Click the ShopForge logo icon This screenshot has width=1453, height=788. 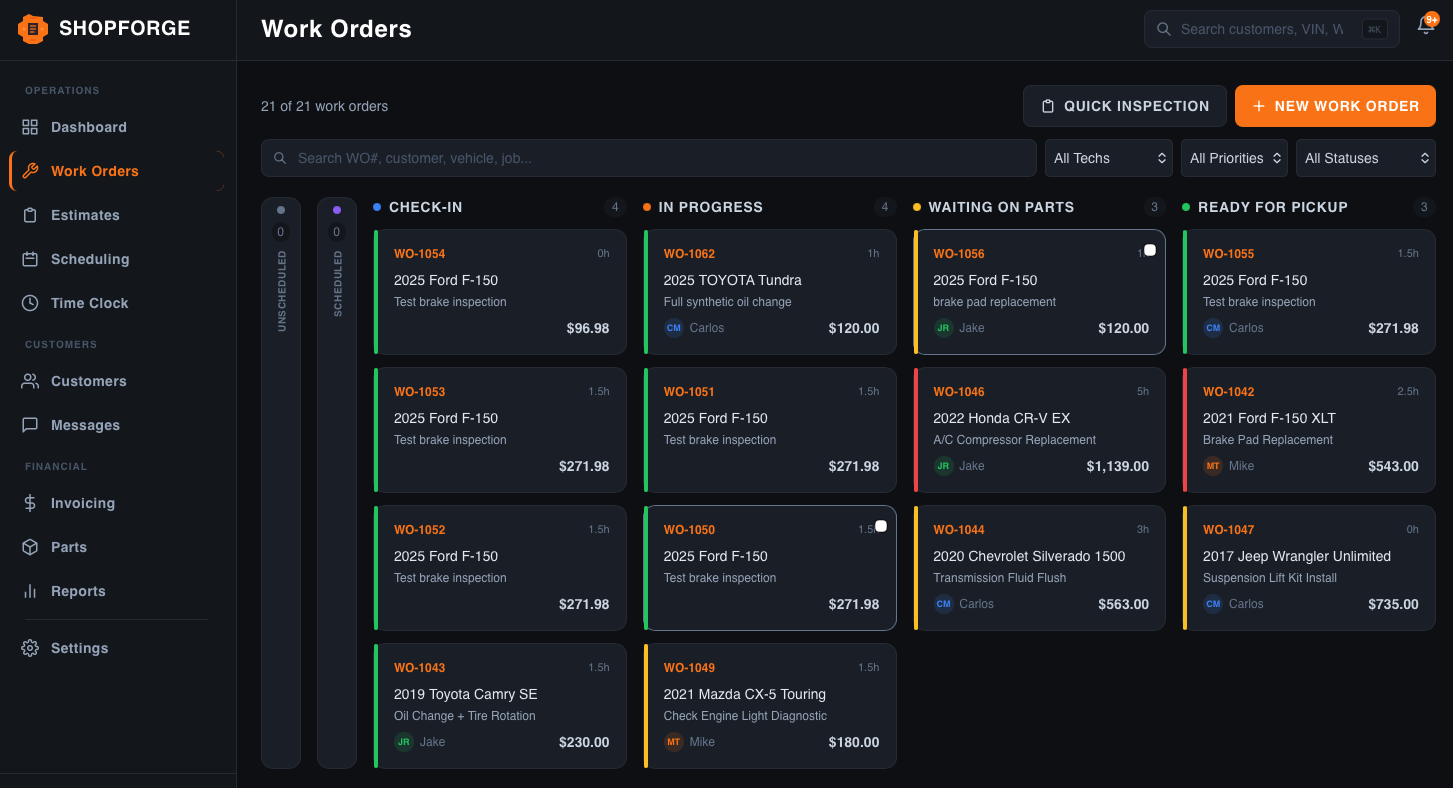tap(33, 29)
